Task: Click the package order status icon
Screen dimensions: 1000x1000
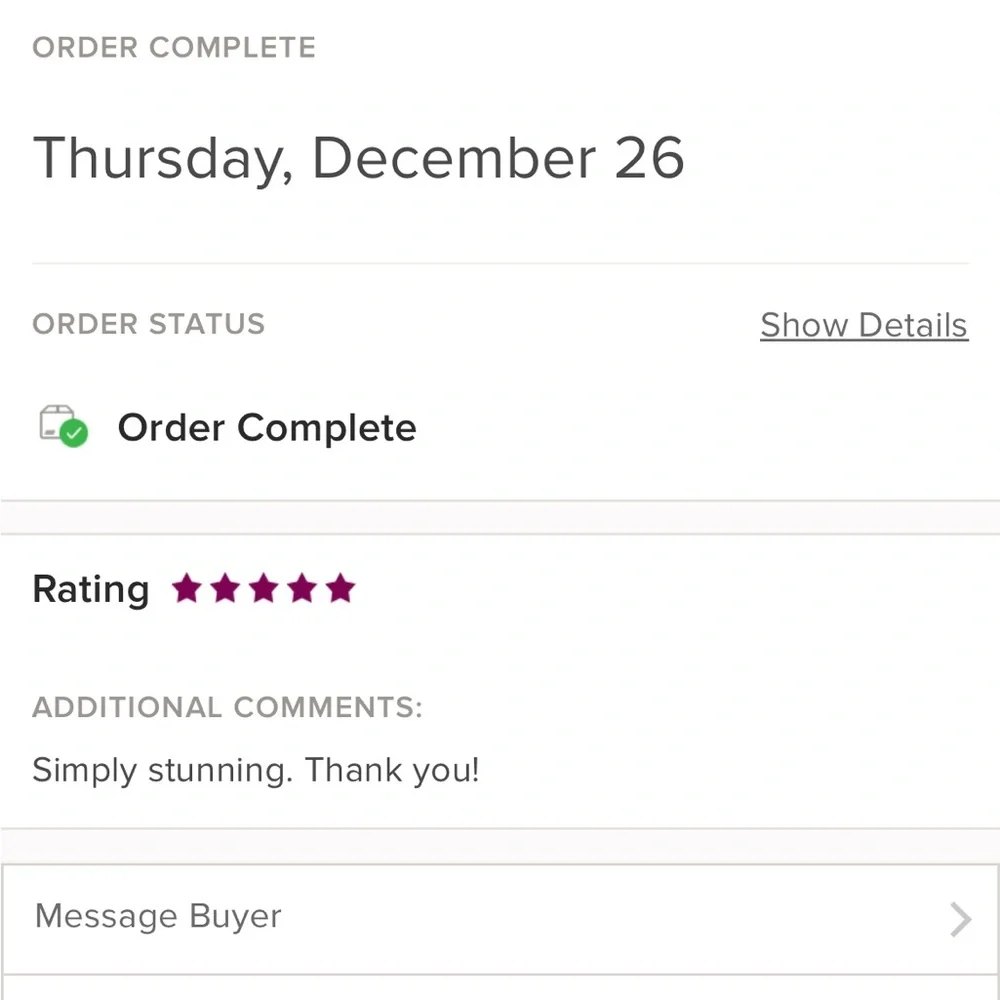Action: pyautogui.click(x=55, y=423)
